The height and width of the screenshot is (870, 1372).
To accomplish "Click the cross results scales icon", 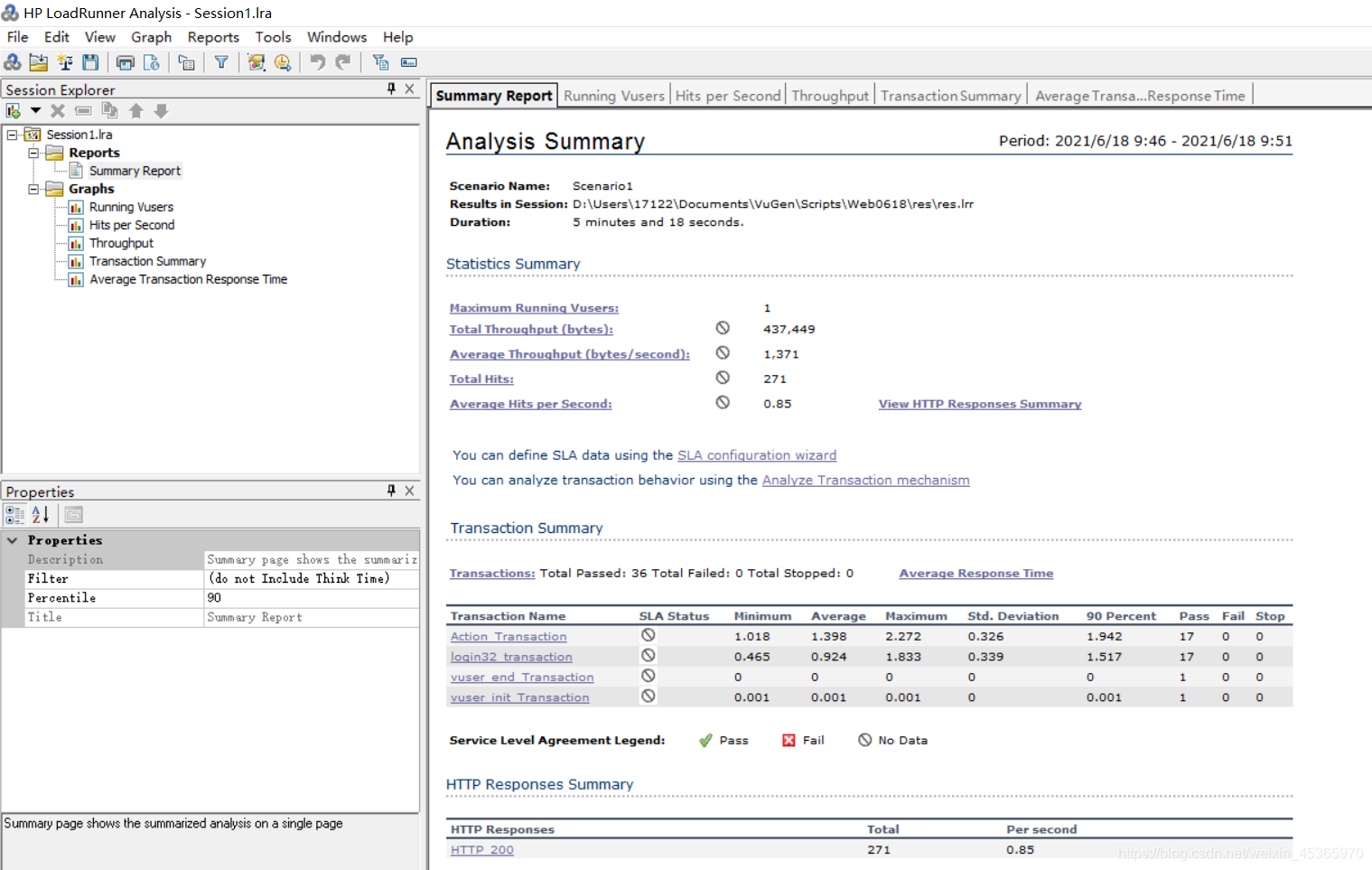I will point(65,62).
